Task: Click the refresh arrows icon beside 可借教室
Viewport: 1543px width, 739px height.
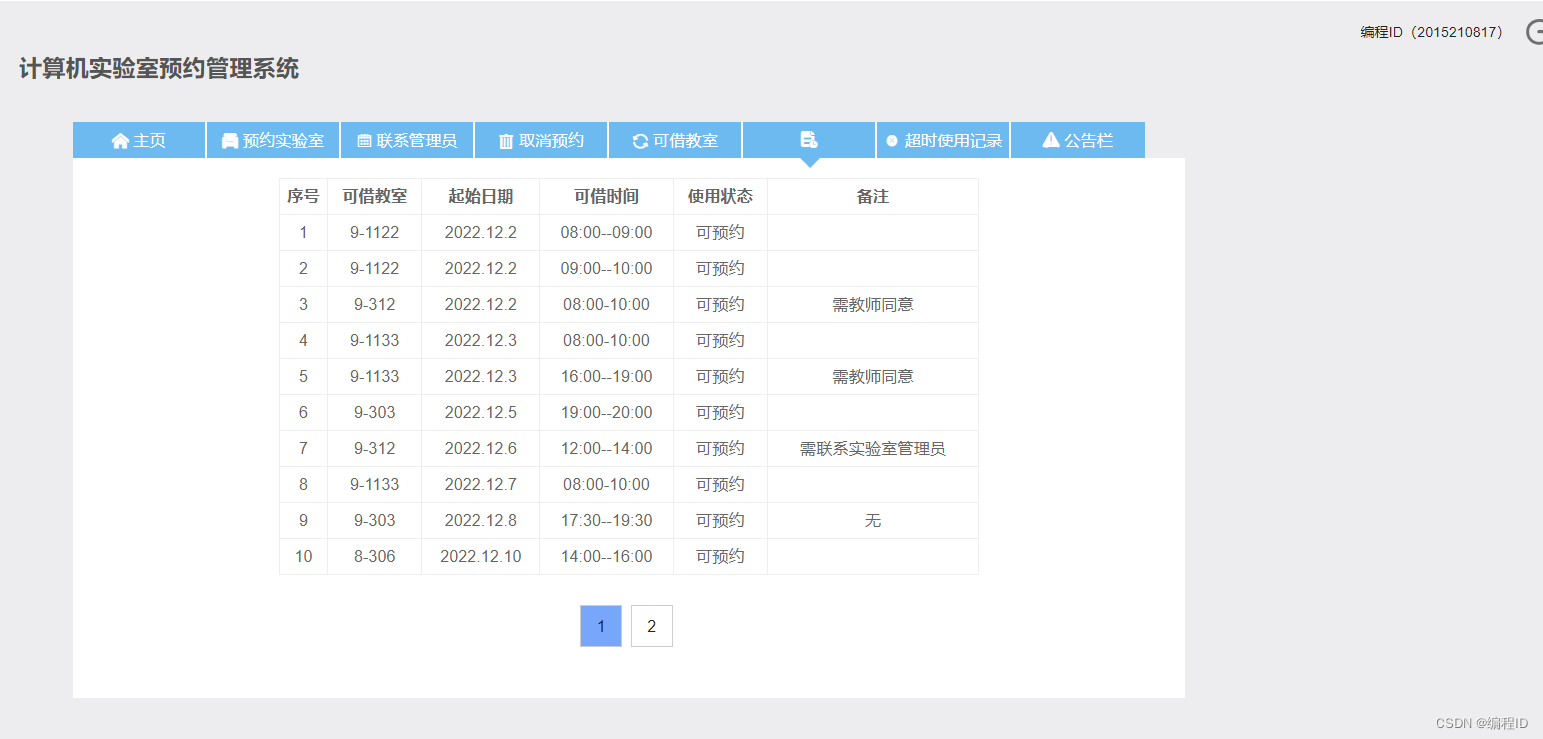Action: [640, 141]
